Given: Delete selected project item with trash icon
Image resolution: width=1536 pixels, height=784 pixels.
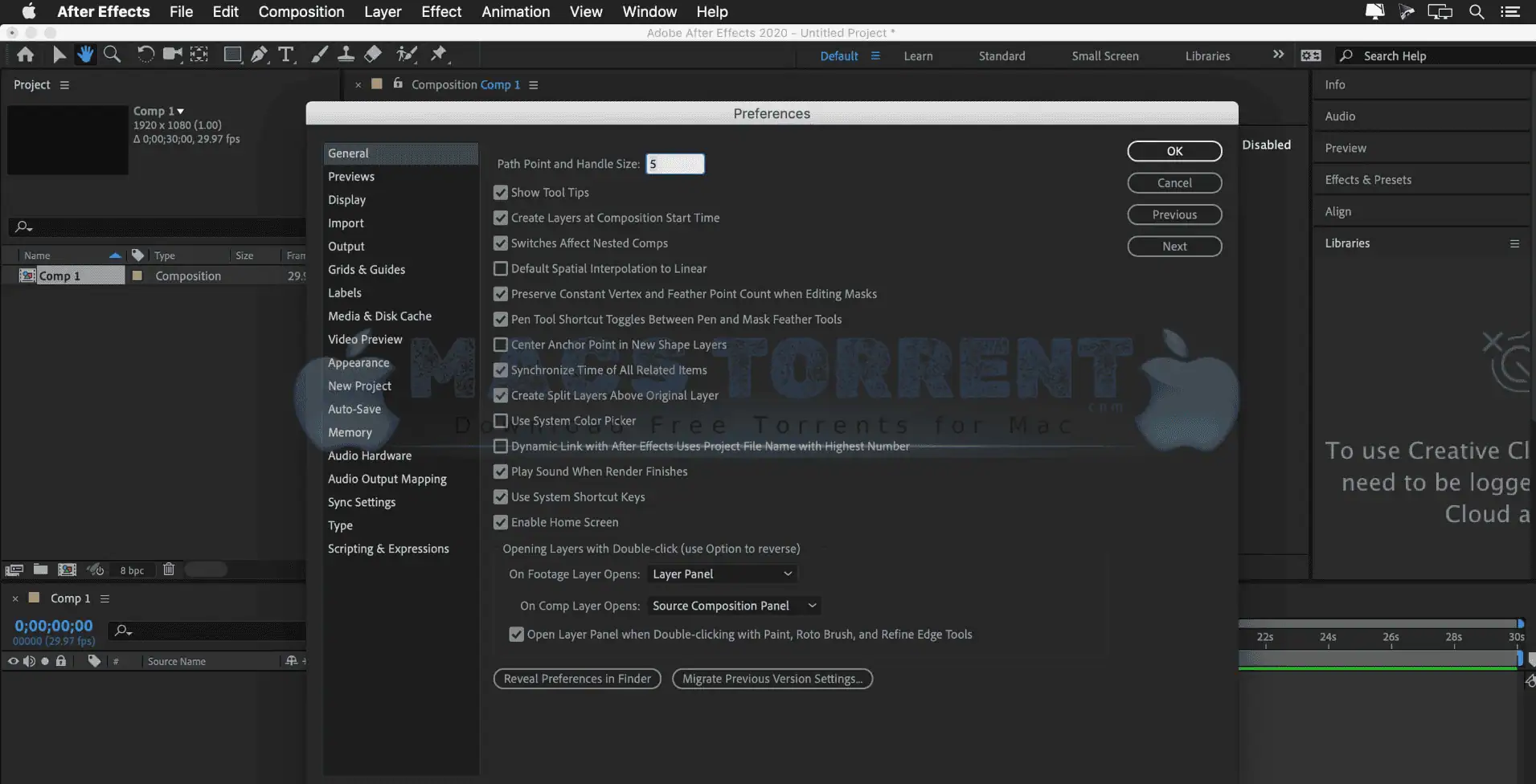Looking at the screenshot, I should [x=168, y=570].
